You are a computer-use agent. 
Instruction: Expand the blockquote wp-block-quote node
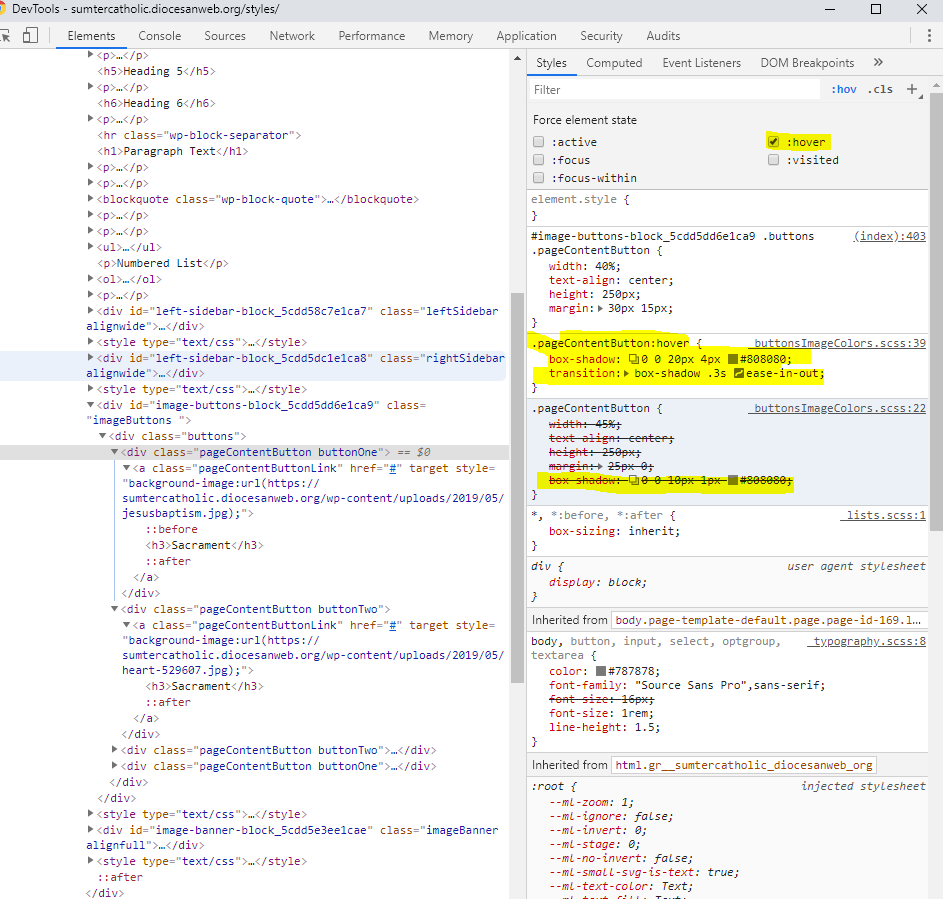click(x=91, y=199)
